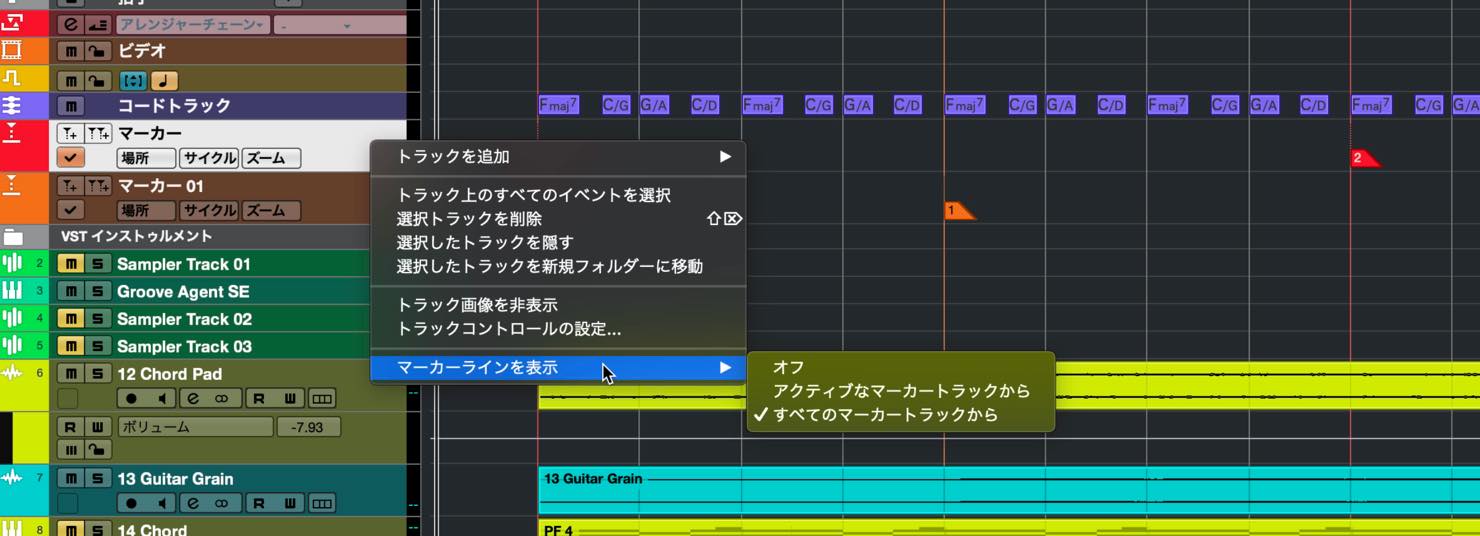Unmute Sampler Track 01
Image resolution: width=1480 pixels, height=536 pixels.
[70, 264]
